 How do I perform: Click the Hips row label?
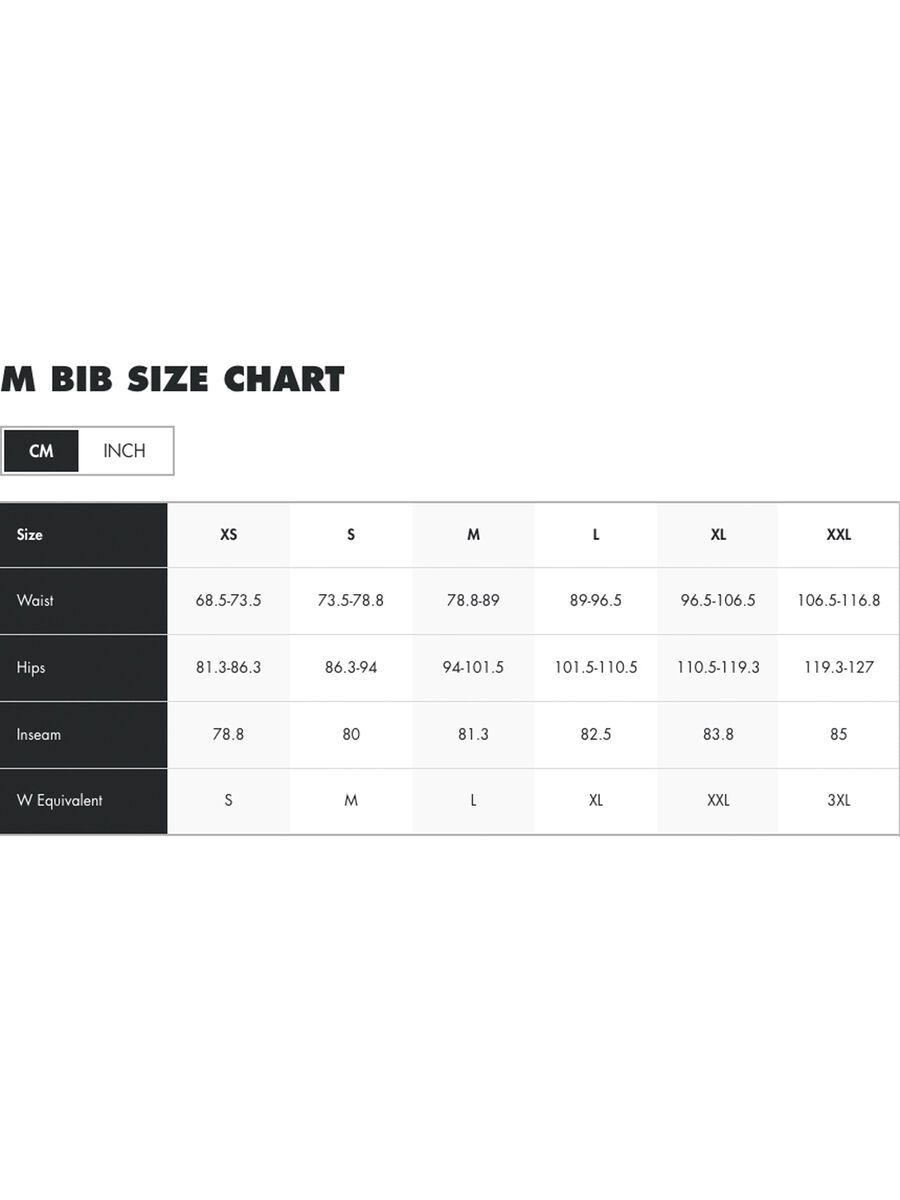tap(31, 668)
